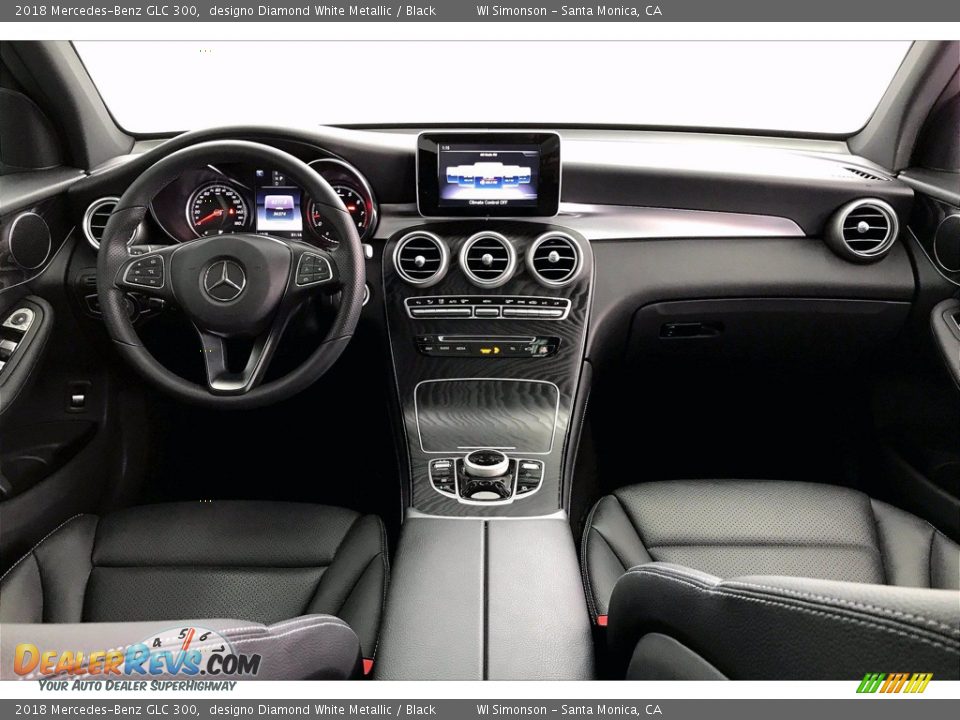Toggle Climate Control OFF on the infotainment screen
Viewport: 960px width, 720px height.
(488, 203)
